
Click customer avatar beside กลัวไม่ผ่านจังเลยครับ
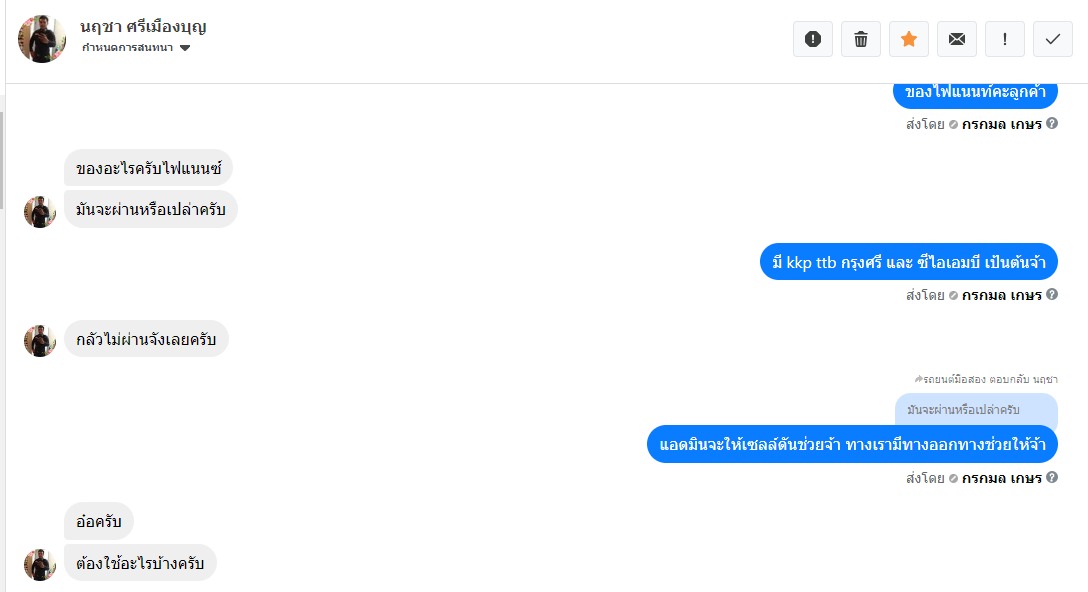tap(40, 341)
